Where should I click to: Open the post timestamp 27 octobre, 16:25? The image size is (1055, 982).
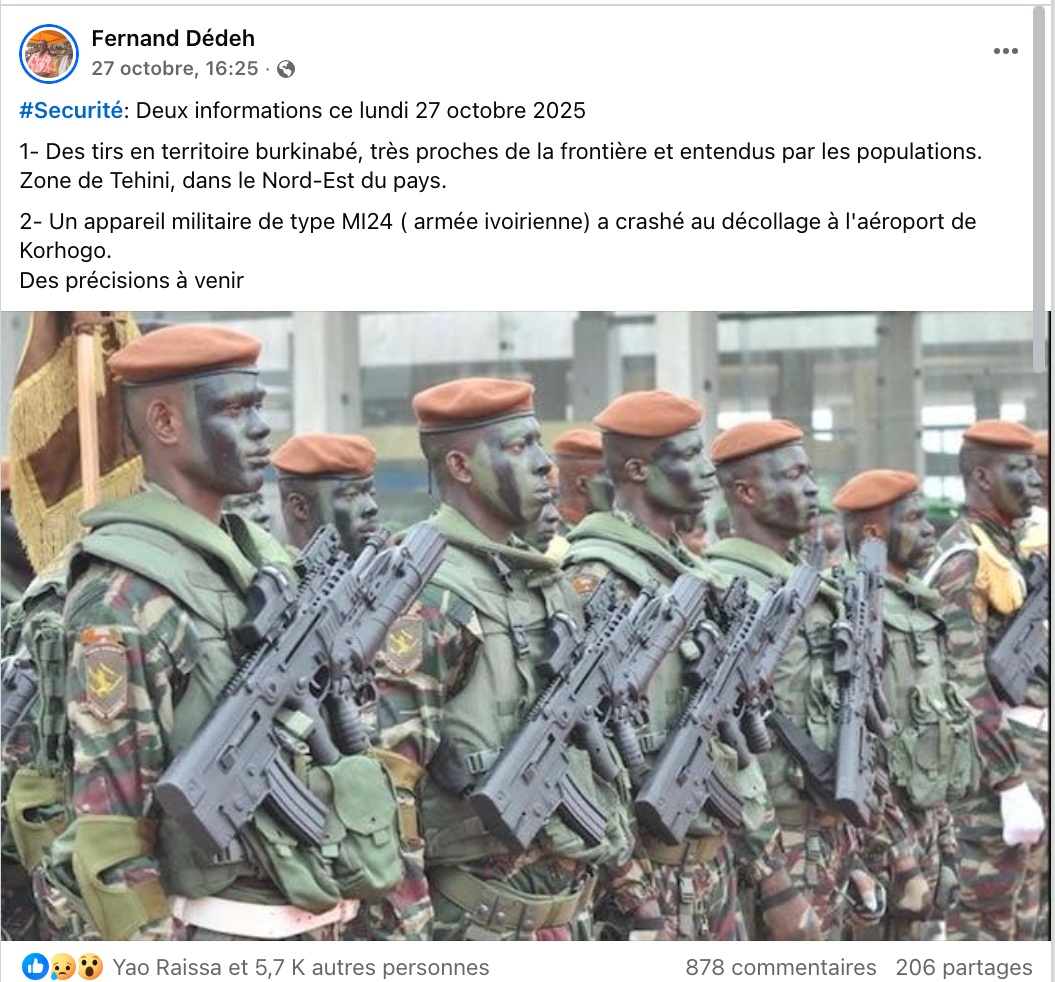click(x=175, y=69)
